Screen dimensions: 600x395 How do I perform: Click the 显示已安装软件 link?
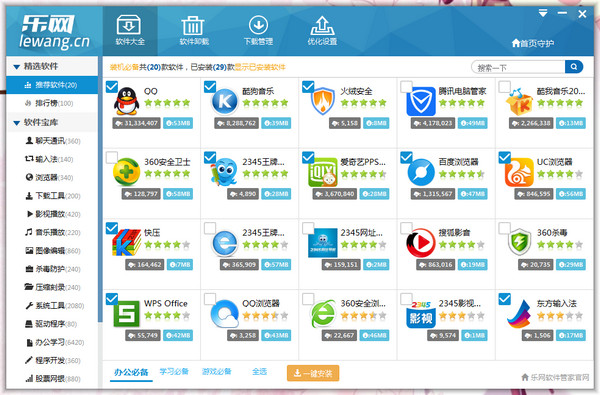click(260, 67)
